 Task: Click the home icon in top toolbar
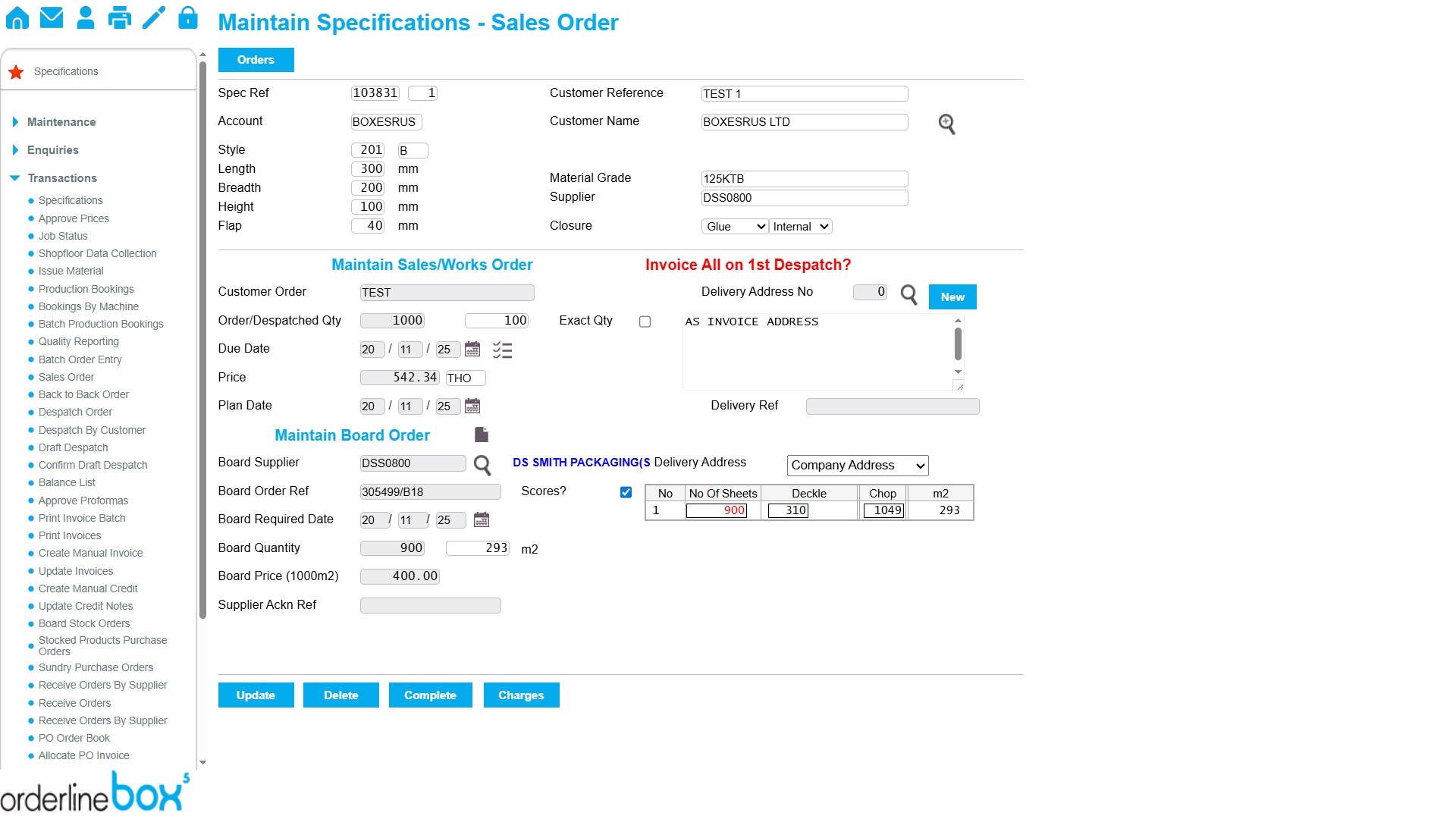(17, 17)
